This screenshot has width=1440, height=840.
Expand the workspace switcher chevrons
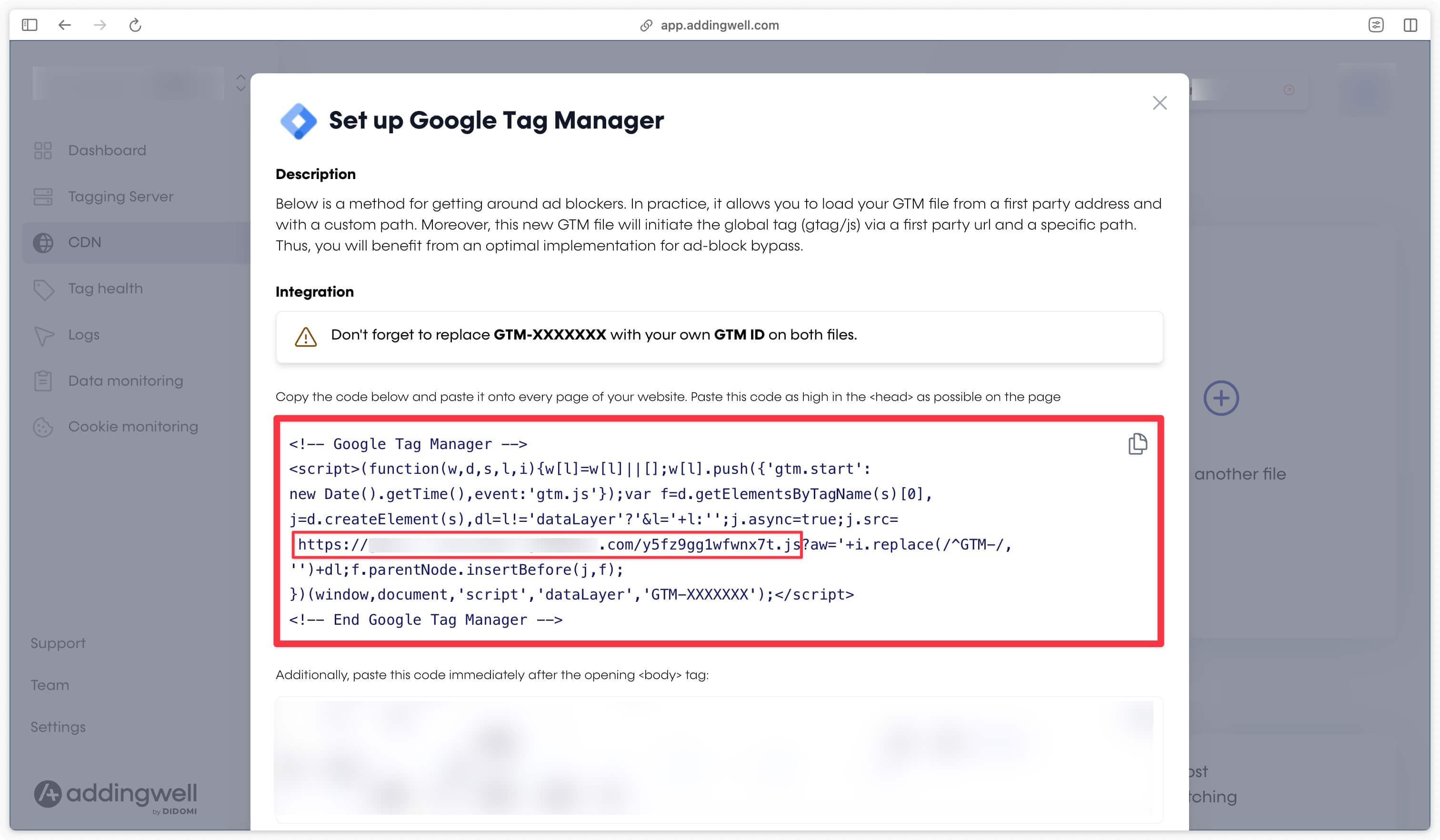pyautogui.click(x=240, y=83)
